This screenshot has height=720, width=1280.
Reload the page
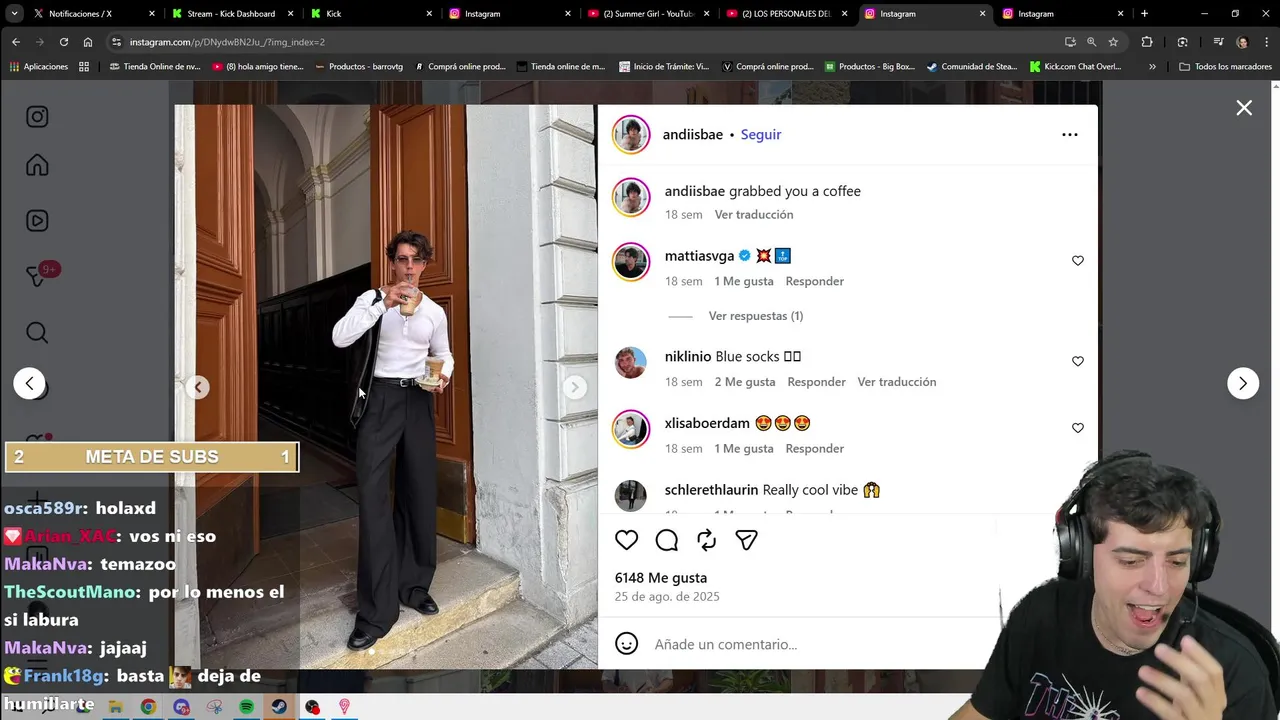pos(64,42)
